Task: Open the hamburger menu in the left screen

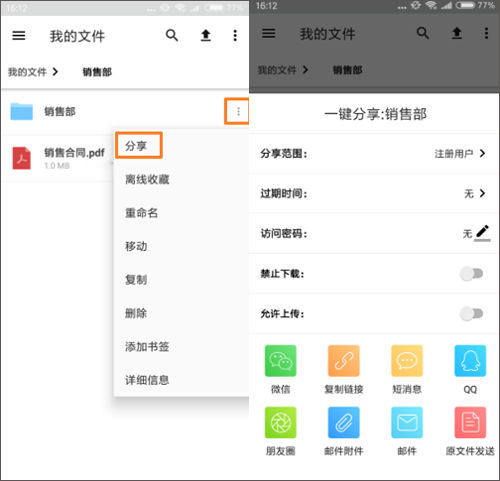Action: tap(19, 35)
